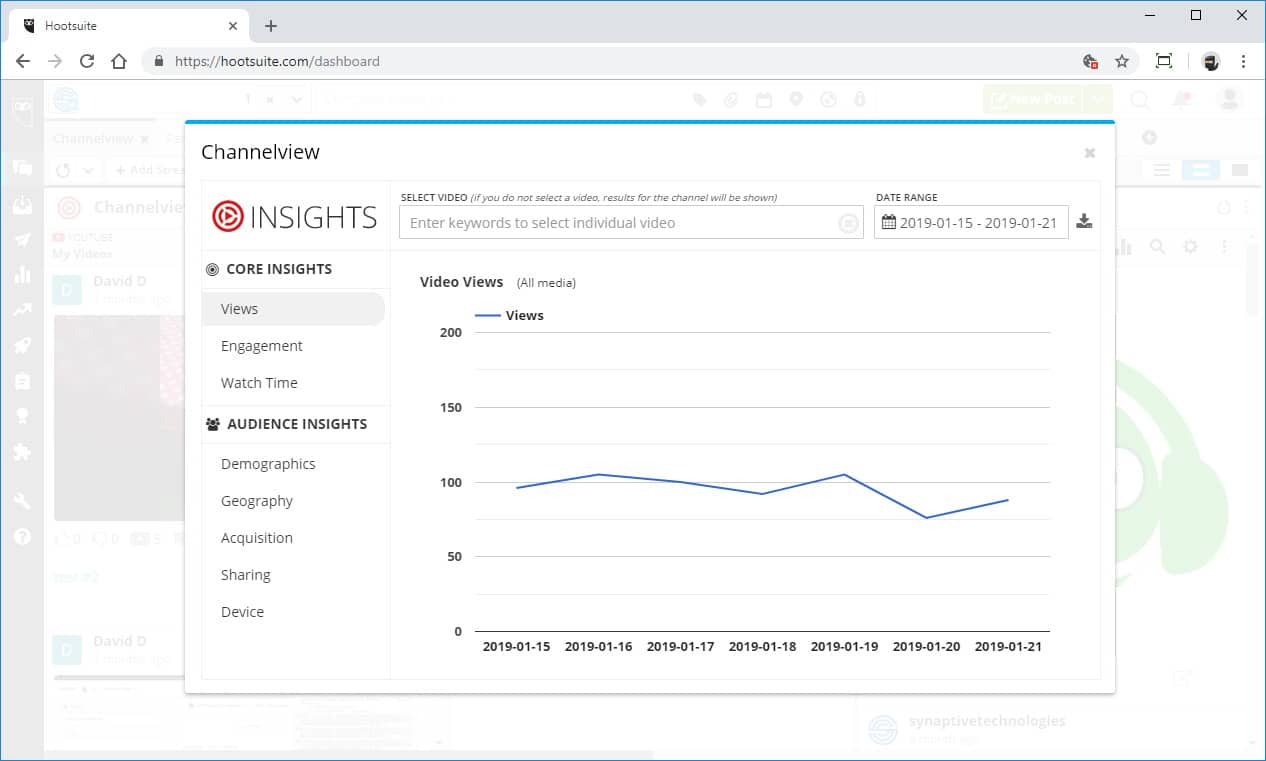Open the Sharing audience section
The image size is (1266, 761).
246,575
